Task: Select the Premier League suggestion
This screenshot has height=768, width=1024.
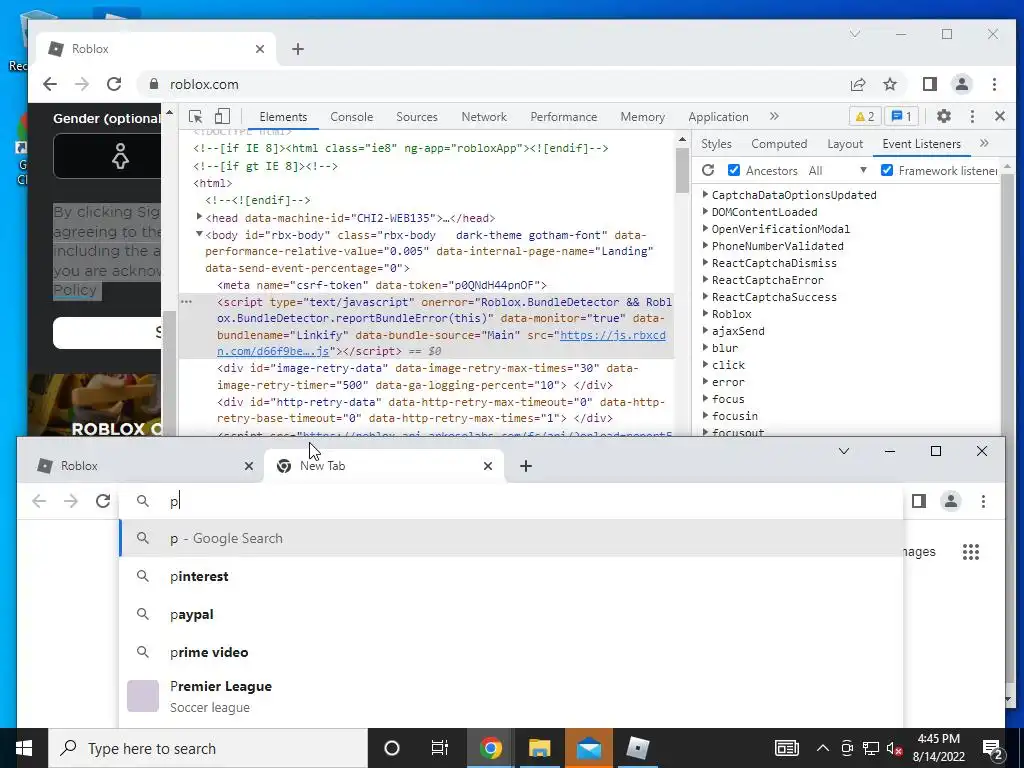Action: (512, 696)
